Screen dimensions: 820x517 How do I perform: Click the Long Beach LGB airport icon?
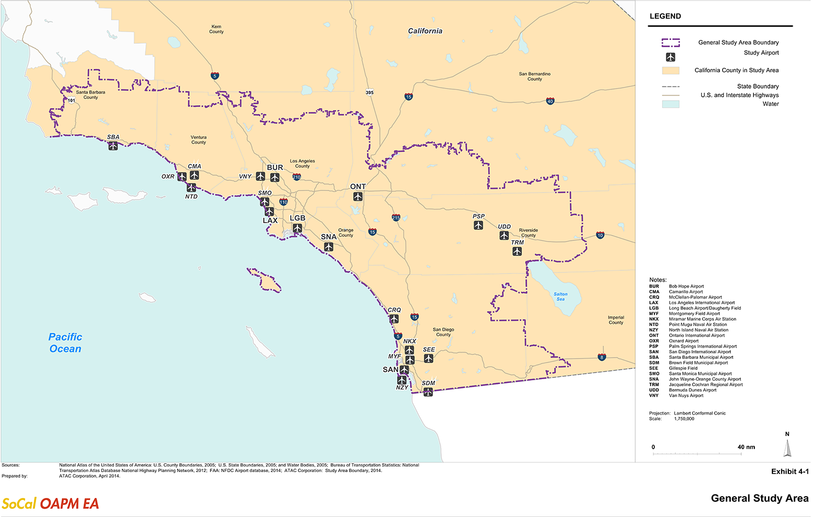[297, 228]
